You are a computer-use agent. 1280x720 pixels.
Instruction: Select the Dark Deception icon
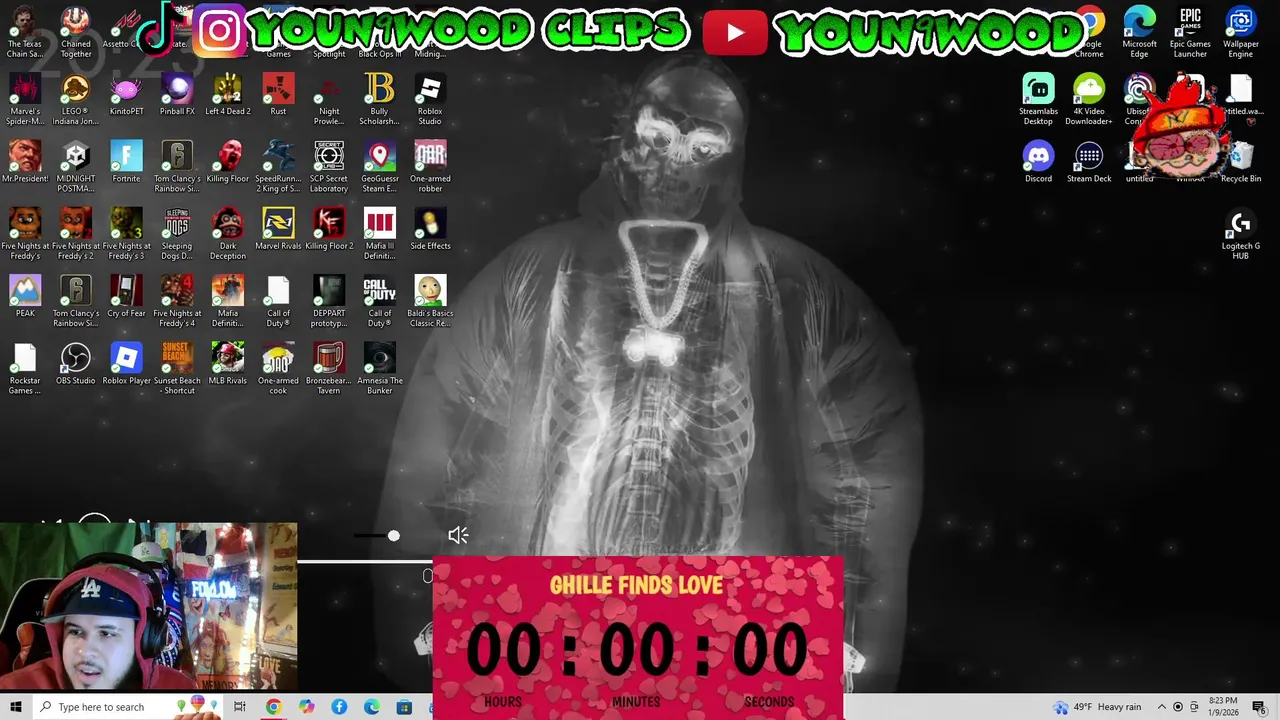228,234
